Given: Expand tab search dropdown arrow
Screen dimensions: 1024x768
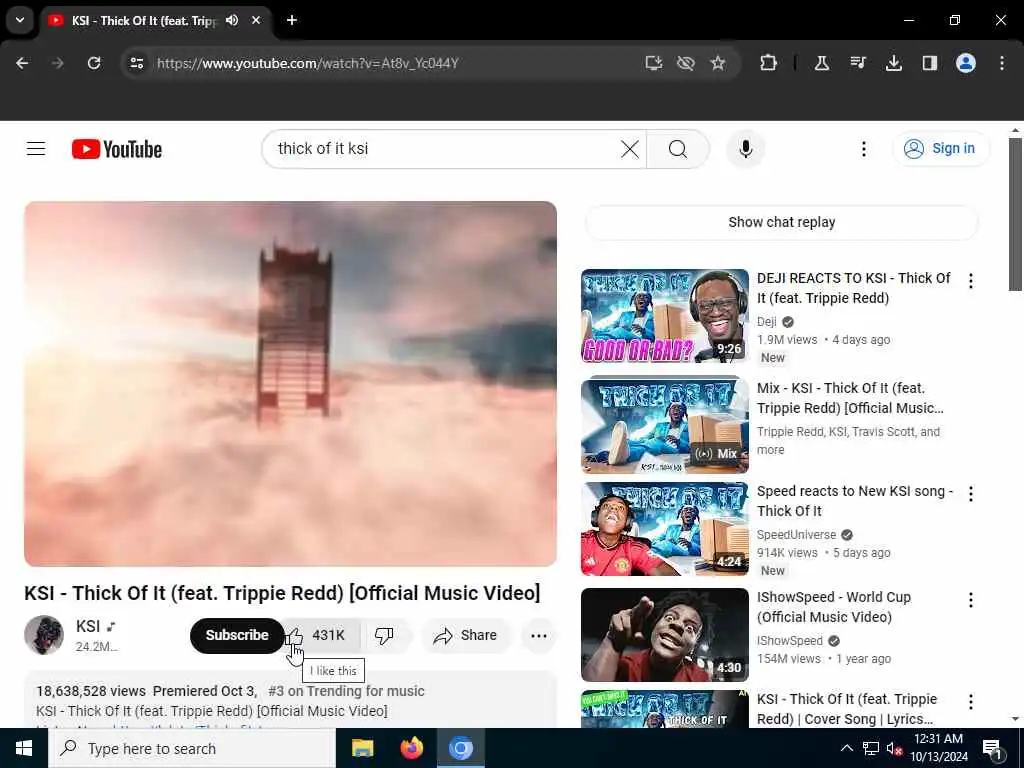Looking at the screenshot, I should click(x=20, y=20).
